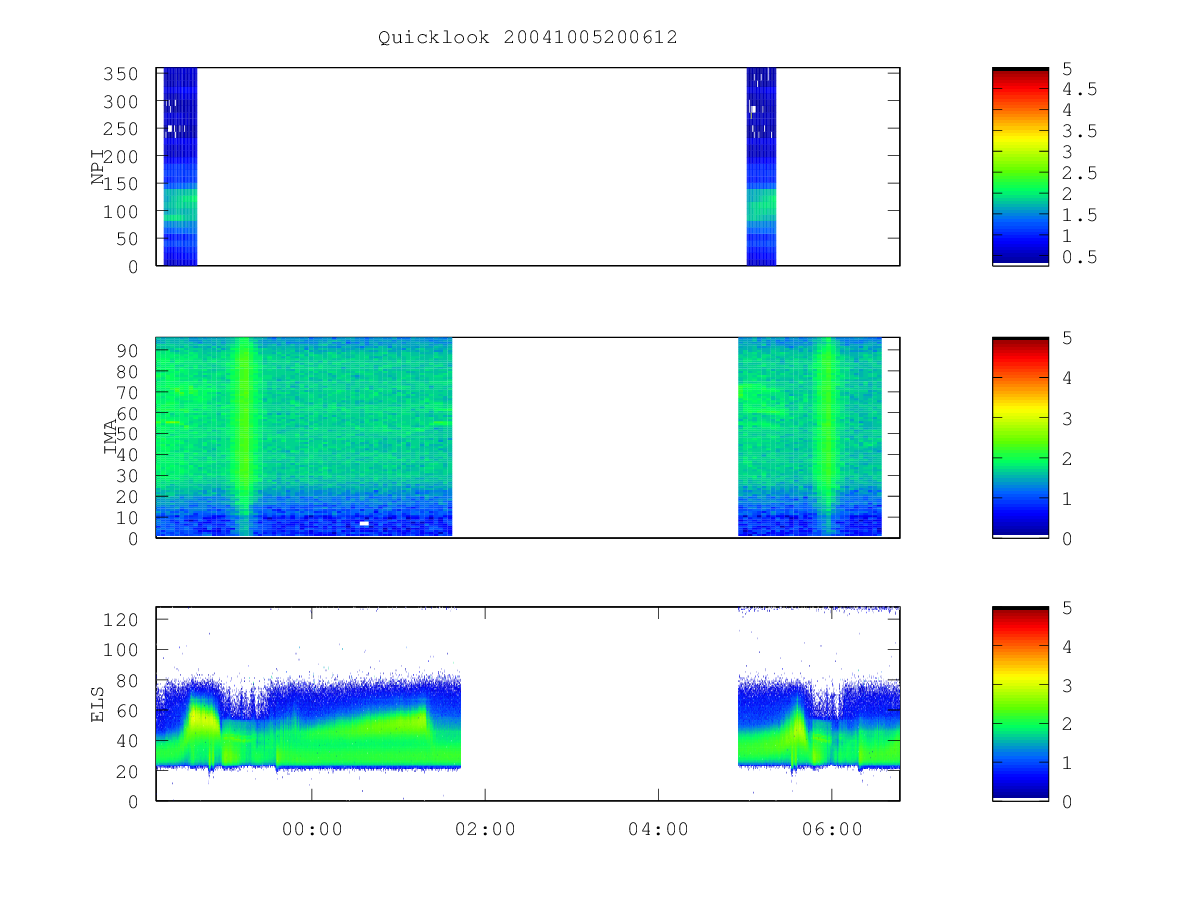Click the '3.5' label on NPI colorbar
The width and height of the screenshot is (1200, 900).
1079,131
